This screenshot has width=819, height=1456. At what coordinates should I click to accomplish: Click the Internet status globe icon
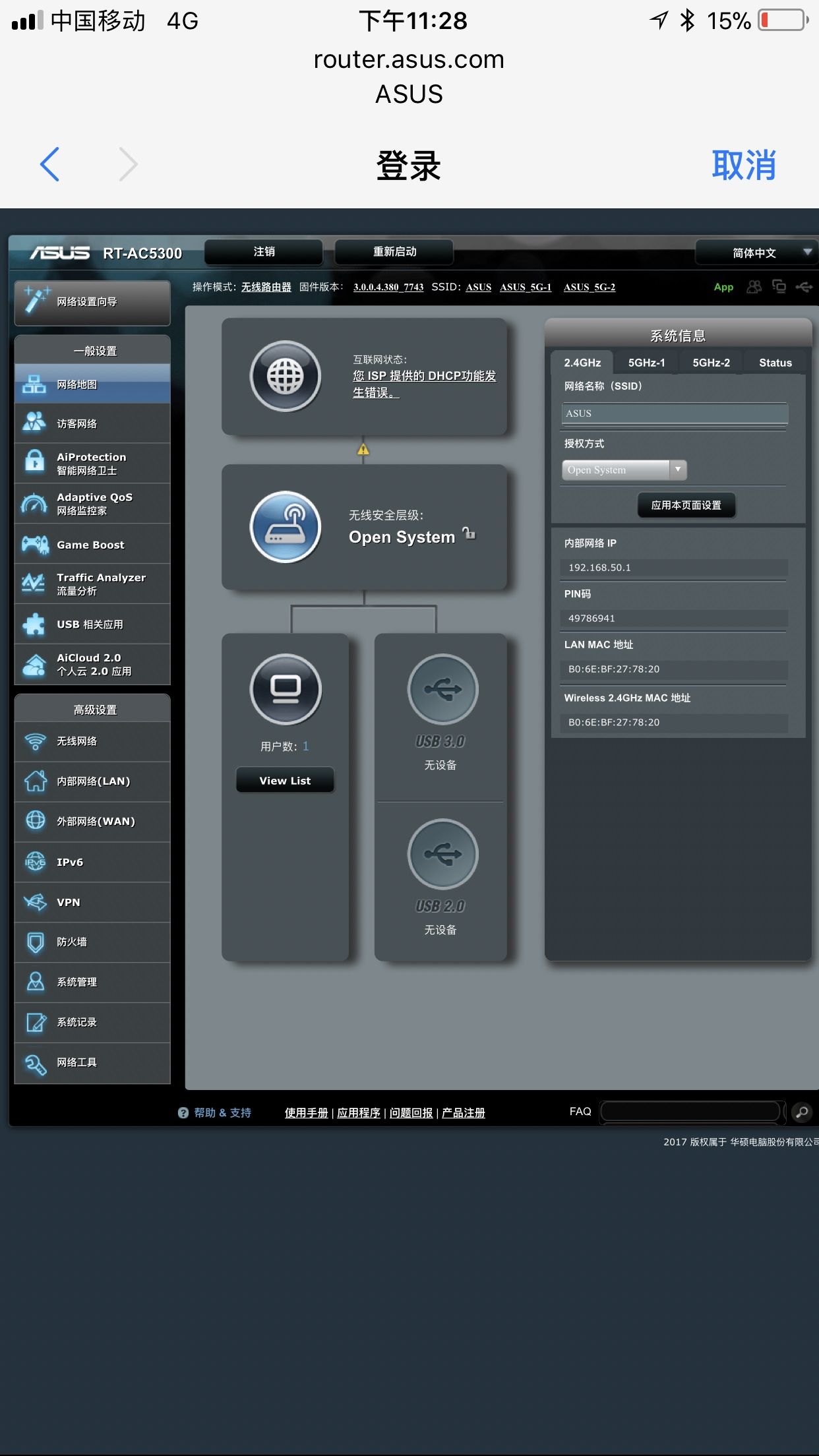[286, 377]
